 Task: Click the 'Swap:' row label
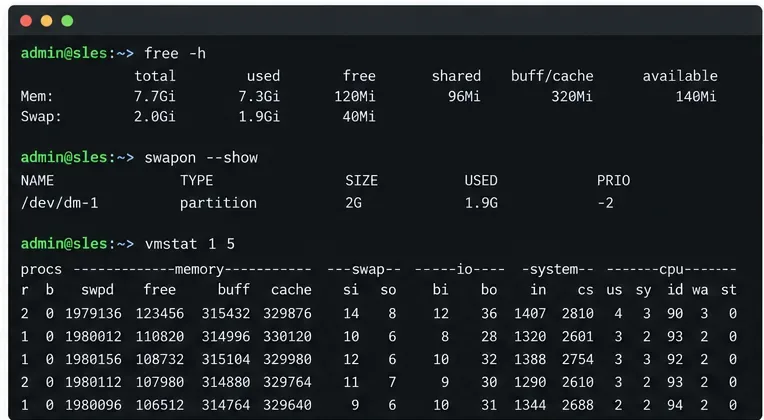click(41, 117)
